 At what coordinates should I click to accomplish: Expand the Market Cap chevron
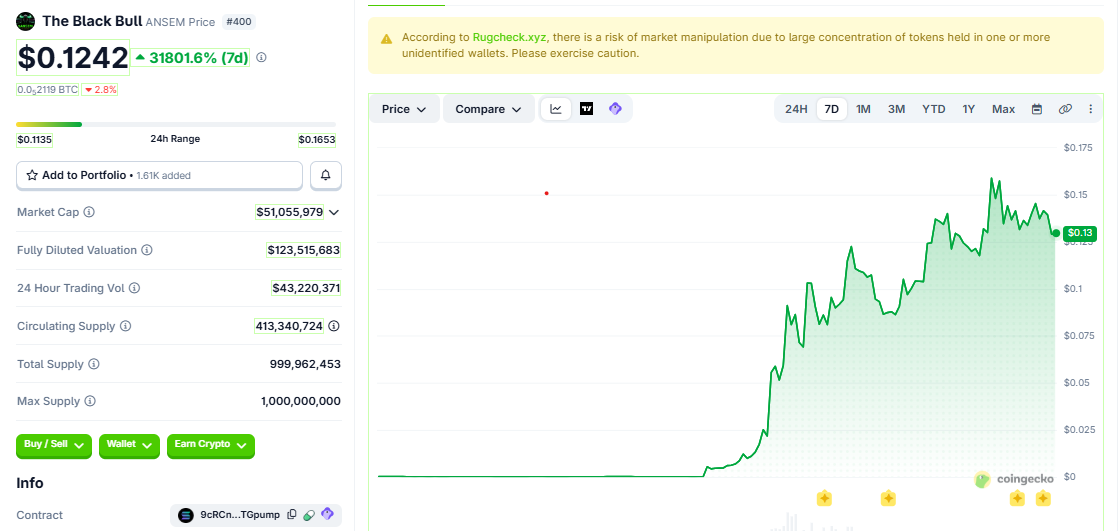(334, 212)
